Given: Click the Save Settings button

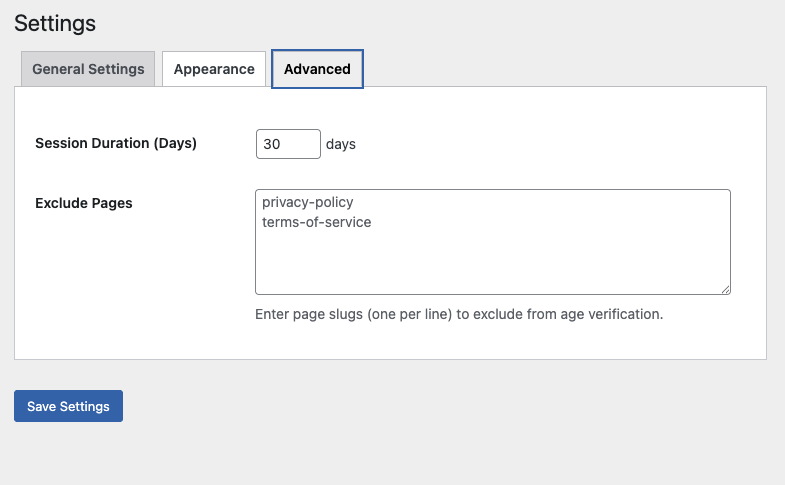Looking at the screenshot, I should coord(68,406).
